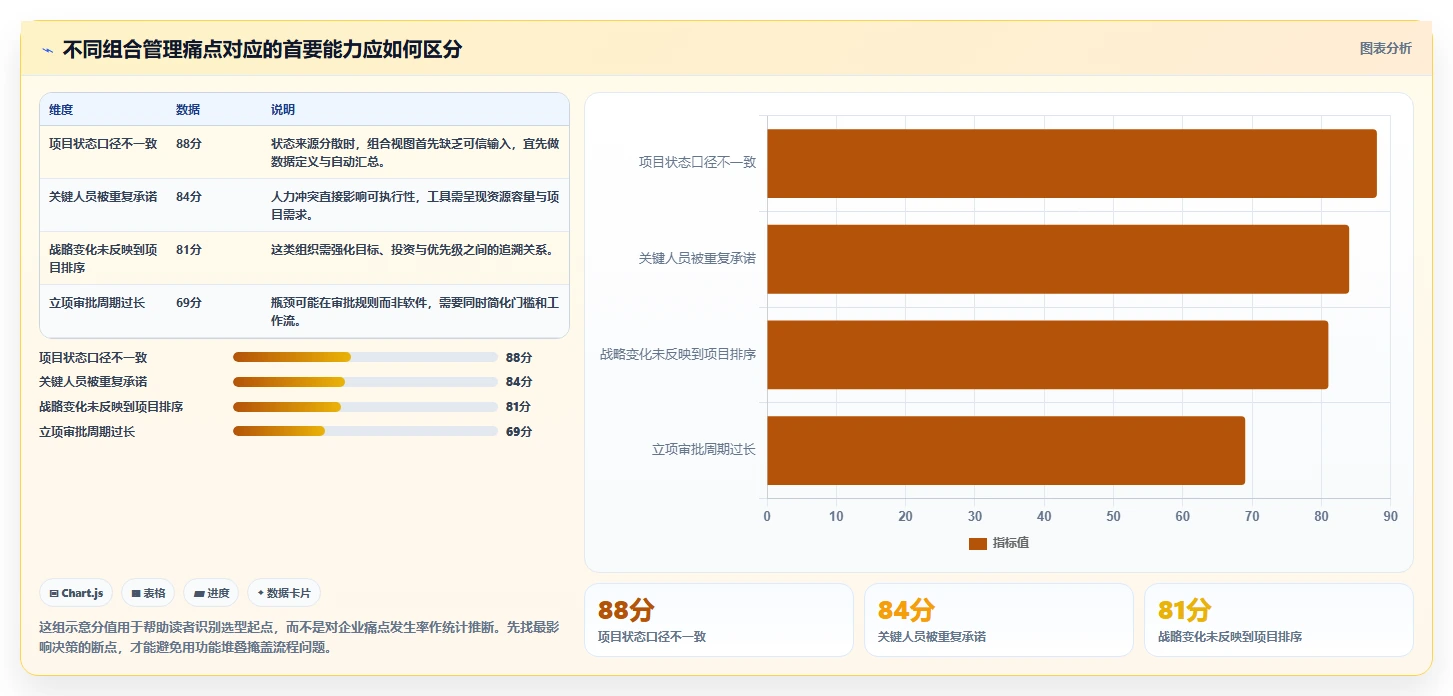Click the progress list label 立项审批周期过长
The width and height of the screenshot is (1453, 696).
coord(87,432)
